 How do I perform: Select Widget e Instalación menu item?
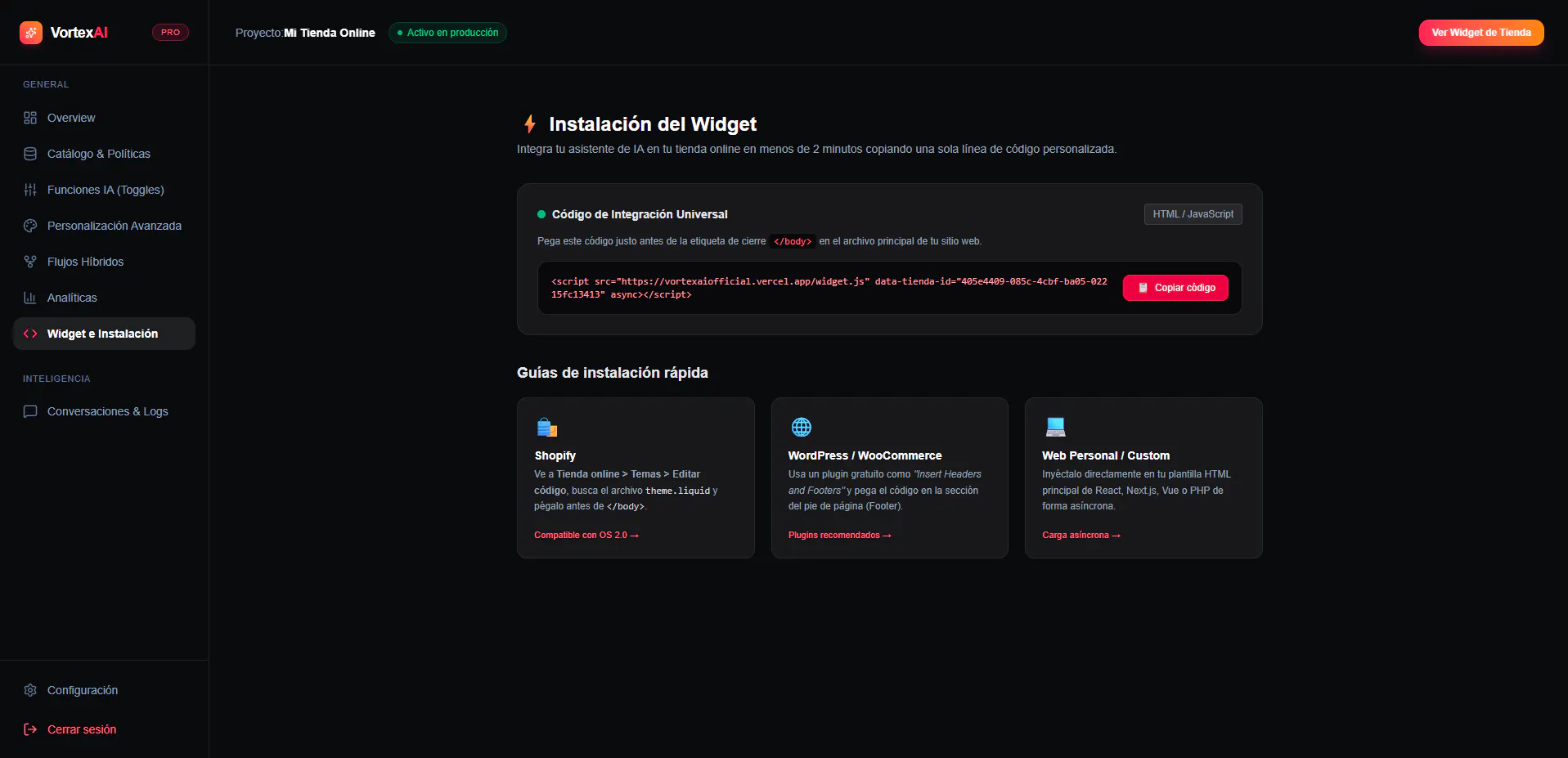[104, 334]
